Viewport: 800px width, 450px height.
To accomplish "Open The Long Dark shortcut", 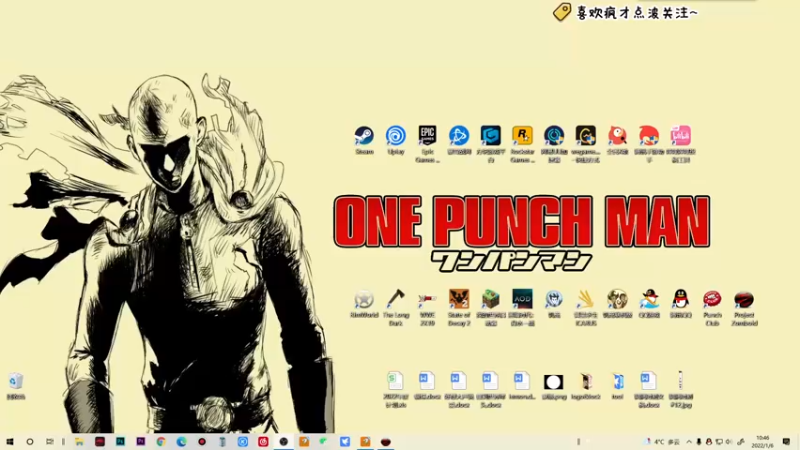I will coord(396,307).
